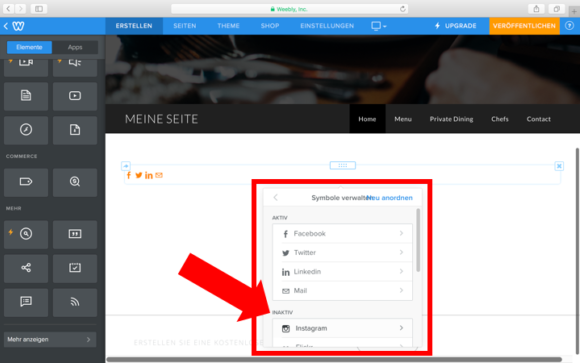
Task: Grab the element drag handle bar
Action: click(x=343, y=165)
